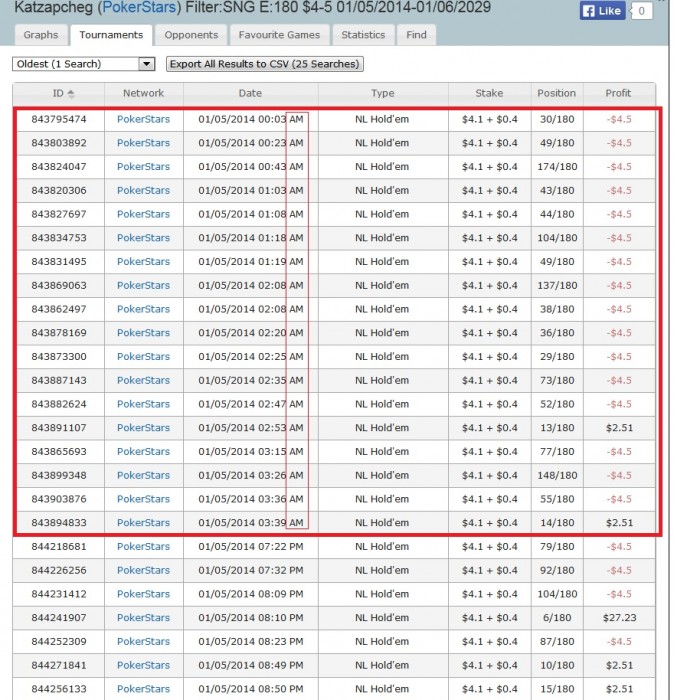674x700 pixels.
Task: Click position 174/180 cell
Action: [x=557, y=167]
